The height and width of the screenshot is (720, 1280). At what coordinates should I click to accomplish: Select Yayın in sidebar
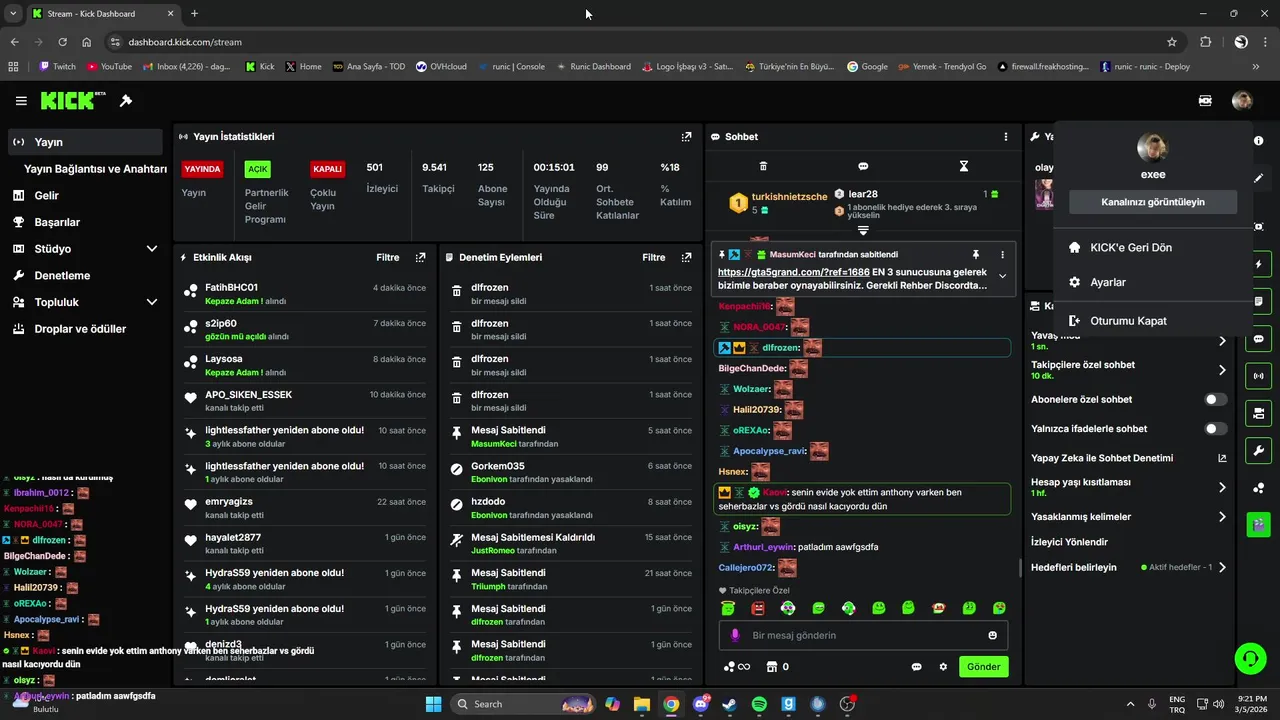[x=85, y=142]
